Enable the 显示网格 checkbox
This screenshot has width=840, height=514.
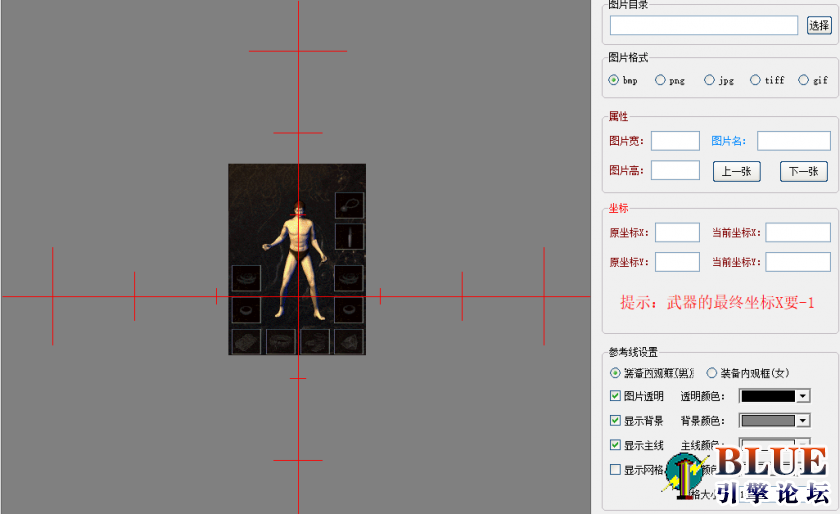click(x=615, y=470)
